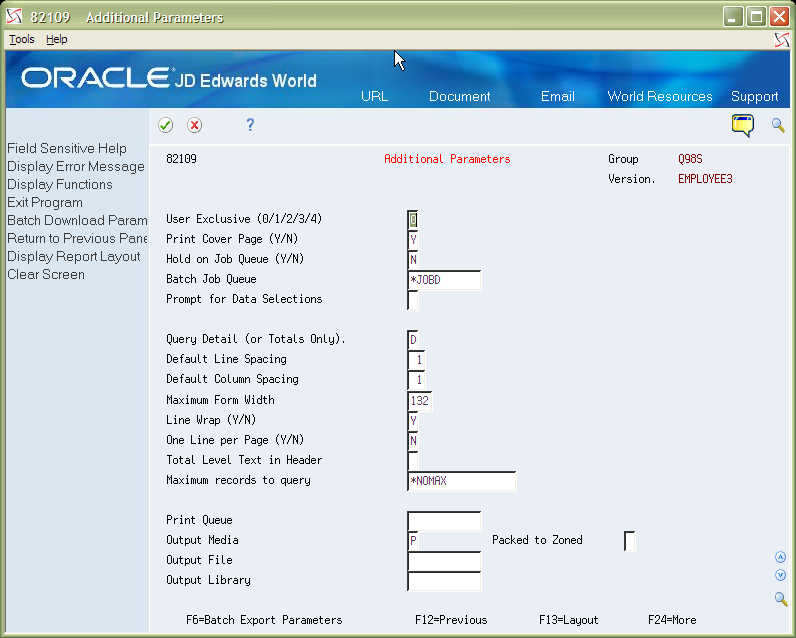
Task: Maximize the Additional Parameters window
Action: tap(756, 17)
